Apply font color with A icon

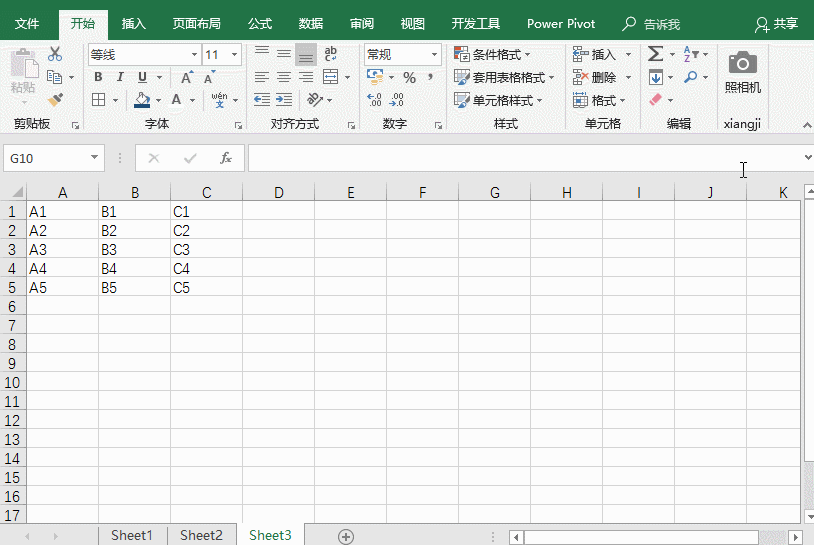point(177,99)
